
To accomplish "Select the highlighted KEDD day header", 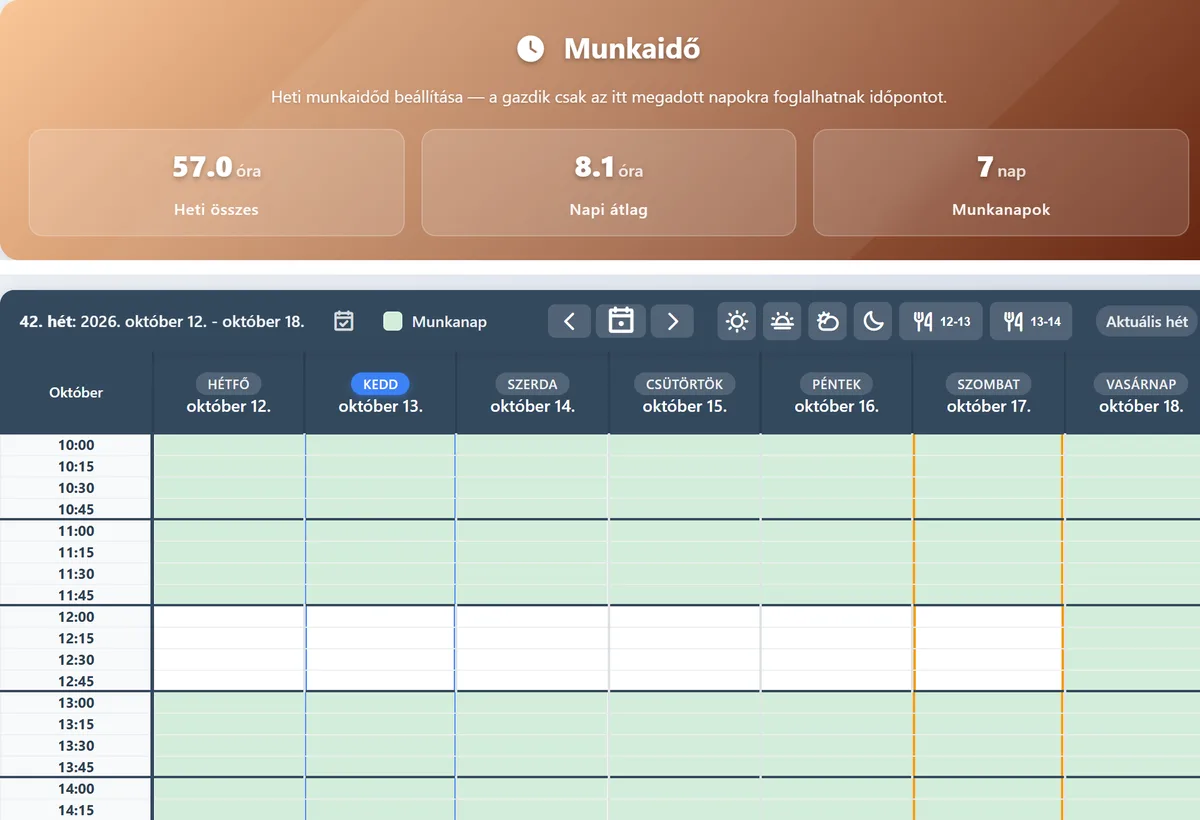I will click(381, 384).
